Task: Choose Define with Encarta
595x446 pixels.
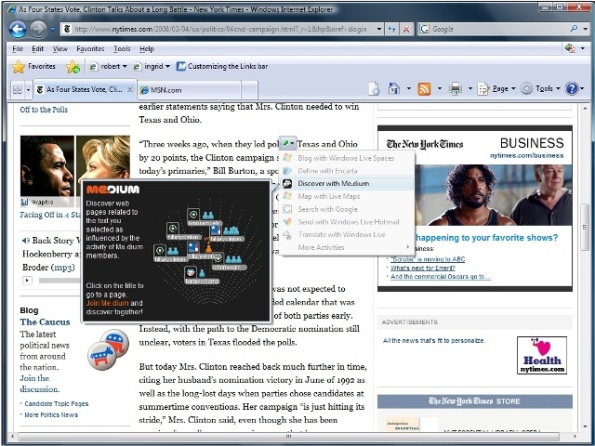Action: tap(346, 171)
